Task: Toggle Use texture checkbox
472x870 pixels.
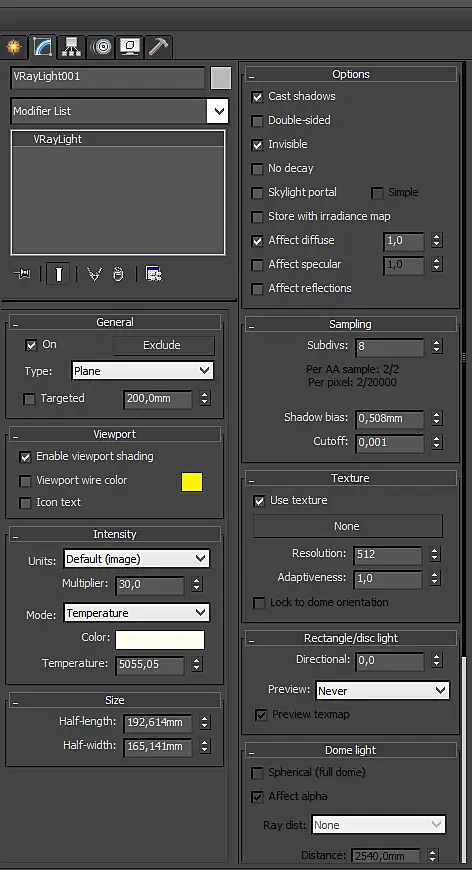Action: point(259,501)
